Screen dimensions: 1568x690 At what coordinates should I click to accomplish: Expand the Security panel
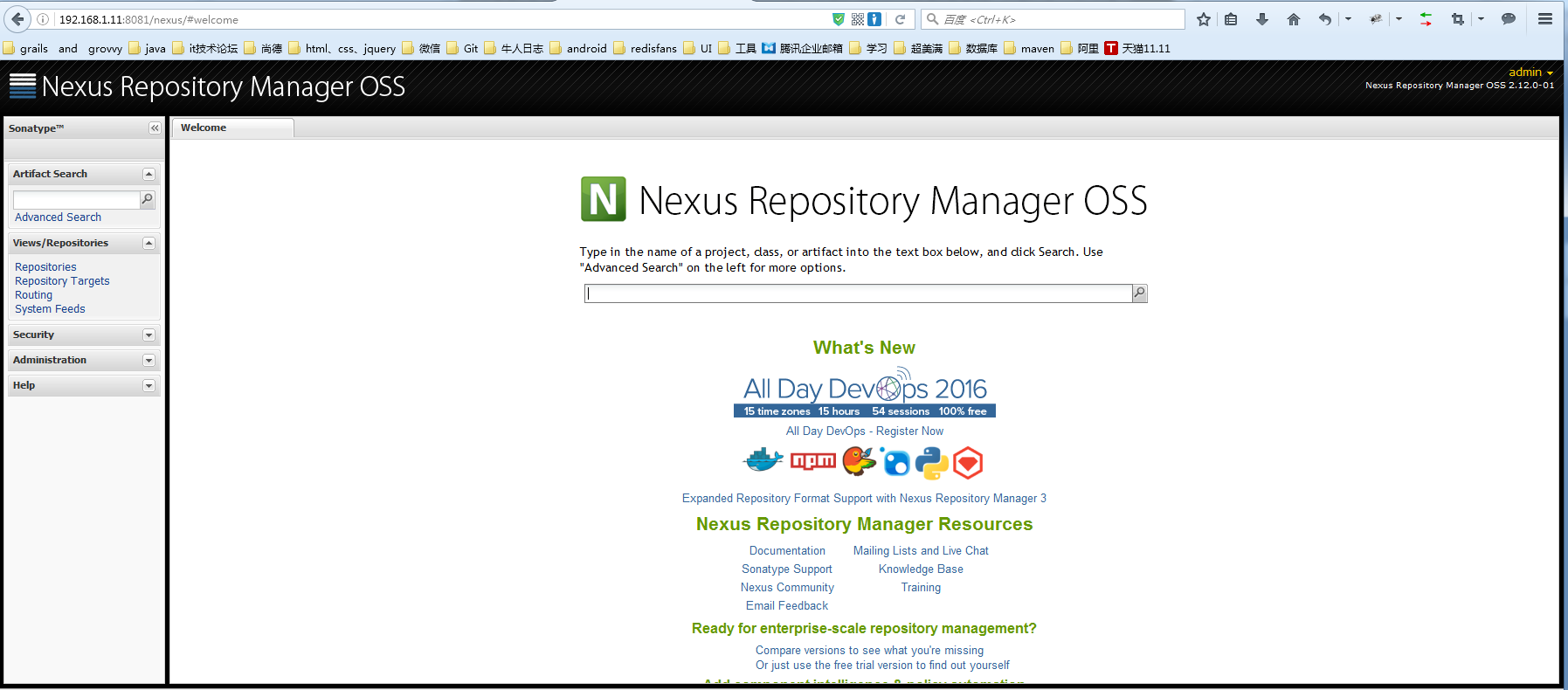click(x=149, y=335)
